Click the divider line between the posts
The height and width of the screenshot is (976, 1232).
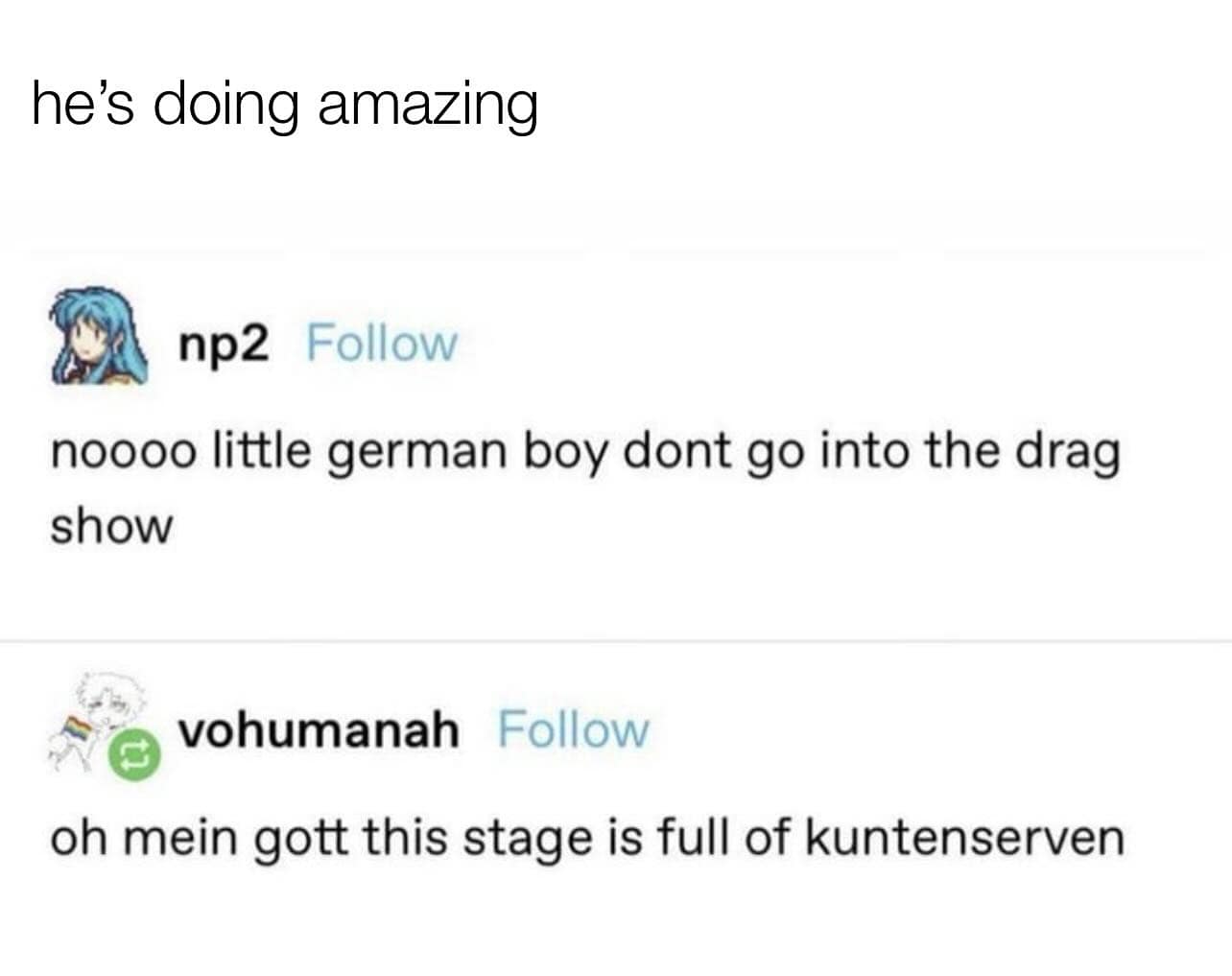click(x=616, y=640)
